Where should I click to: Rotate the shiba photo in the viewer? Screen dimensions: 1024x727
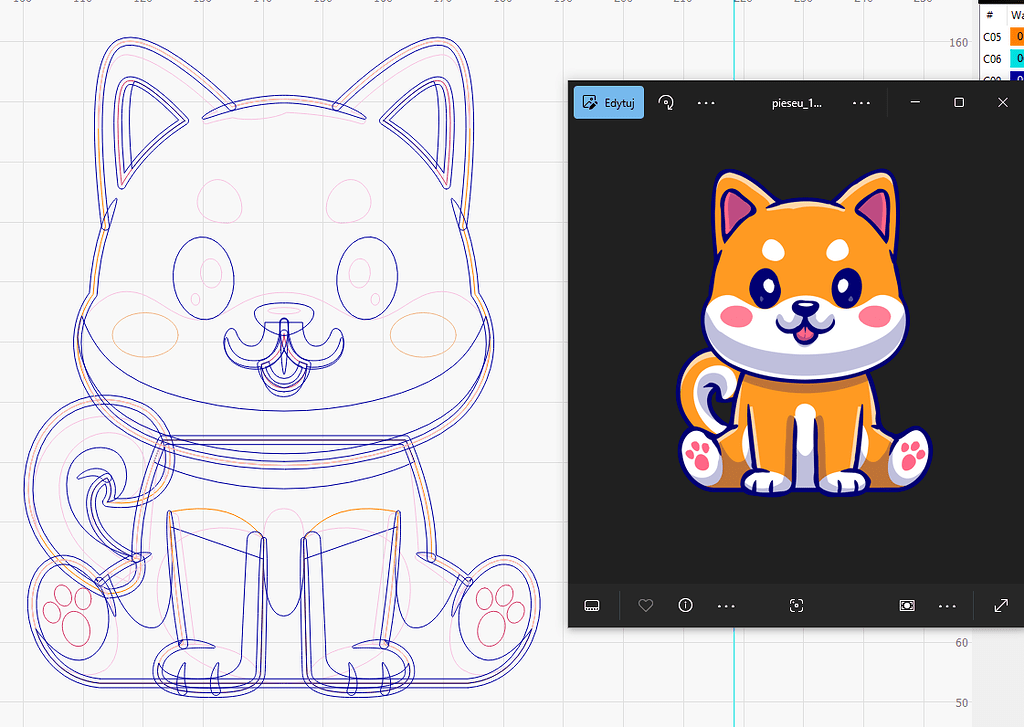click(665, 102)
